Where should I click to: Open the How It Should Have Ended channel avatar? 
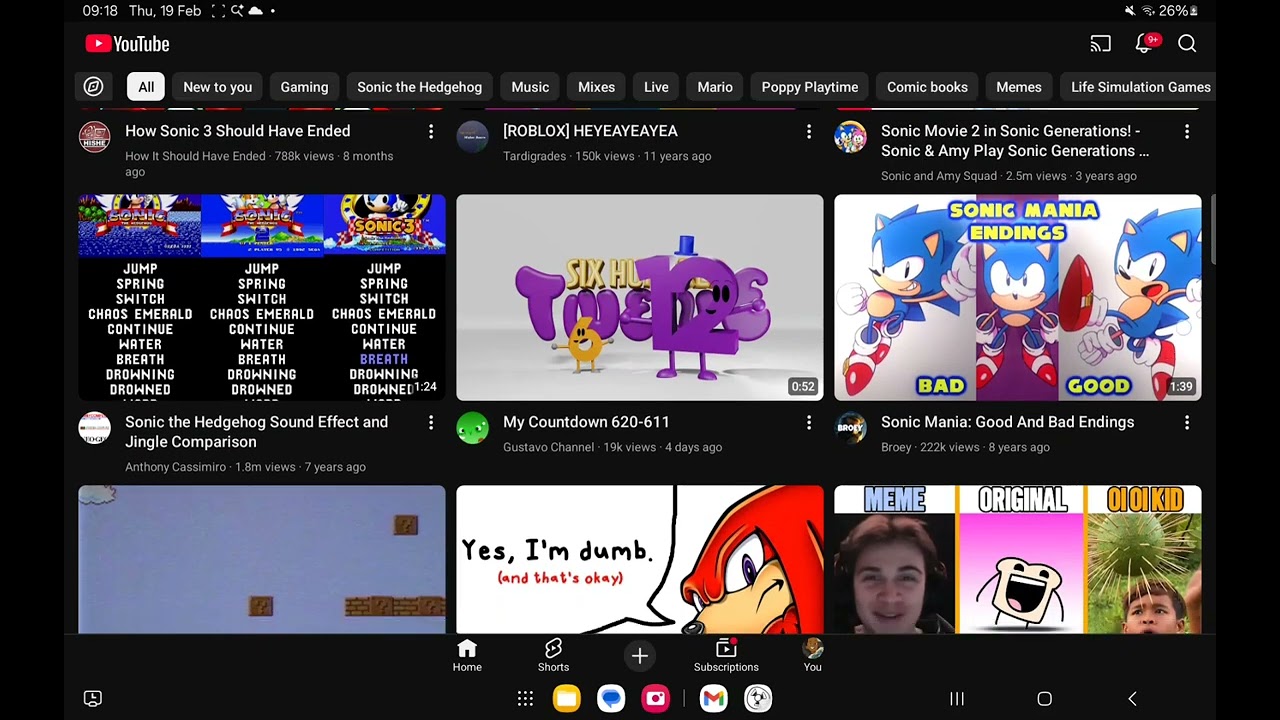coord(94,137)
